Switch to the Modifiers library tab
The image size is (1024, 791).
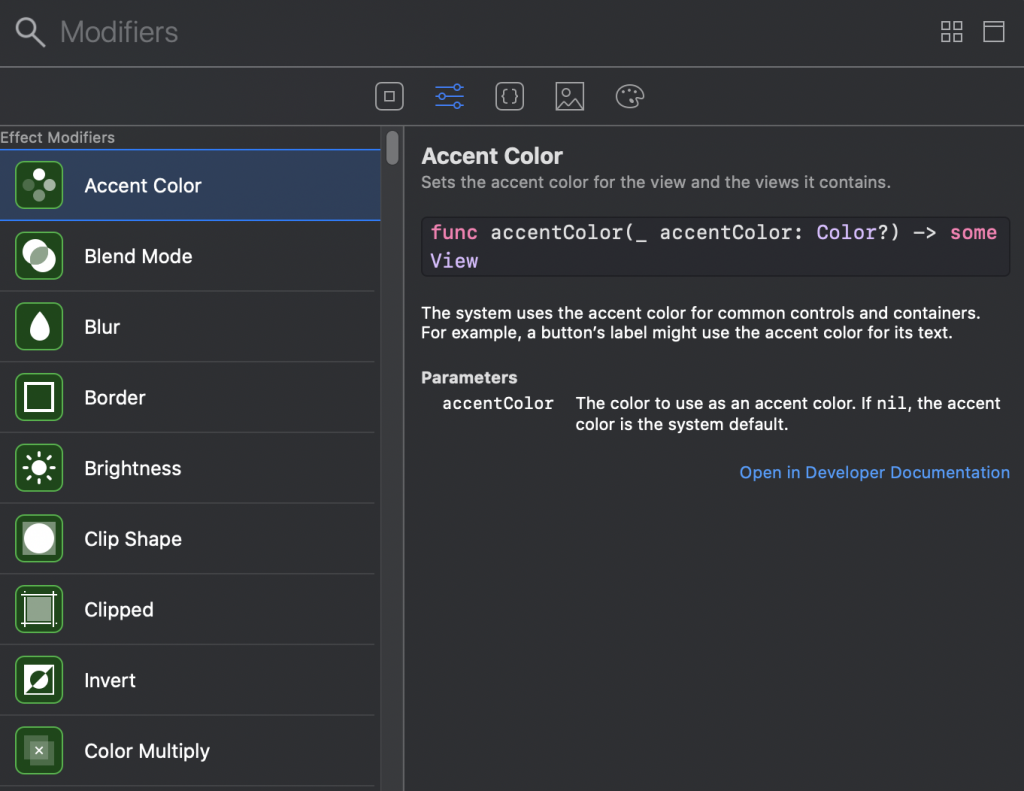pyautogui.click(x=449, y=97)
